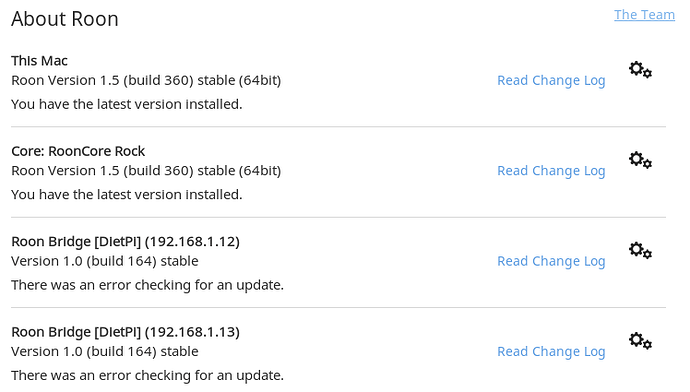This screenshot has width=690, height=392.
Task: Select the This Mac heading
Action: pos(39,61)
